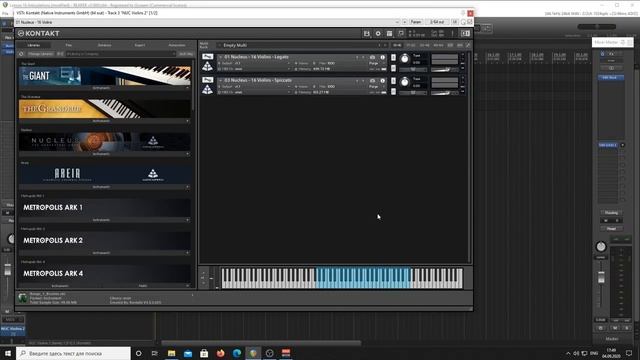This screenshot has width=640, height=360.
Task: Switch to Expert tab in Kontakt browser
Action: 140,45
